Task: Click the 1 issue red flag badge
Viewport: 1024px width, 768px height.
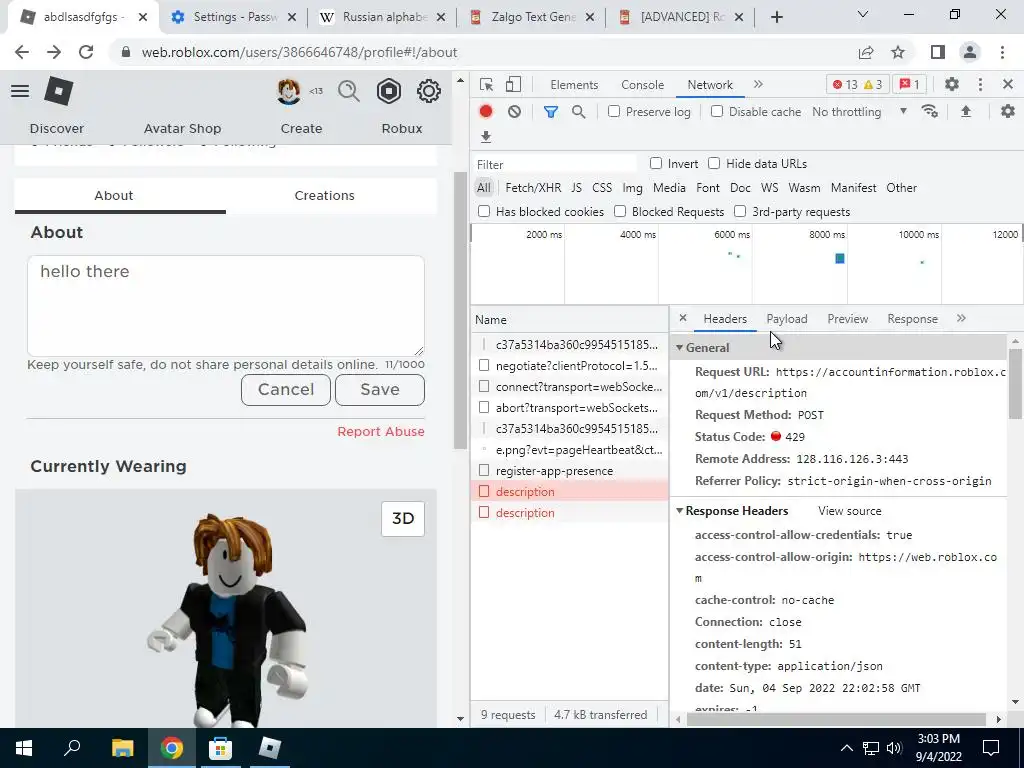Action: click(909, 84)
